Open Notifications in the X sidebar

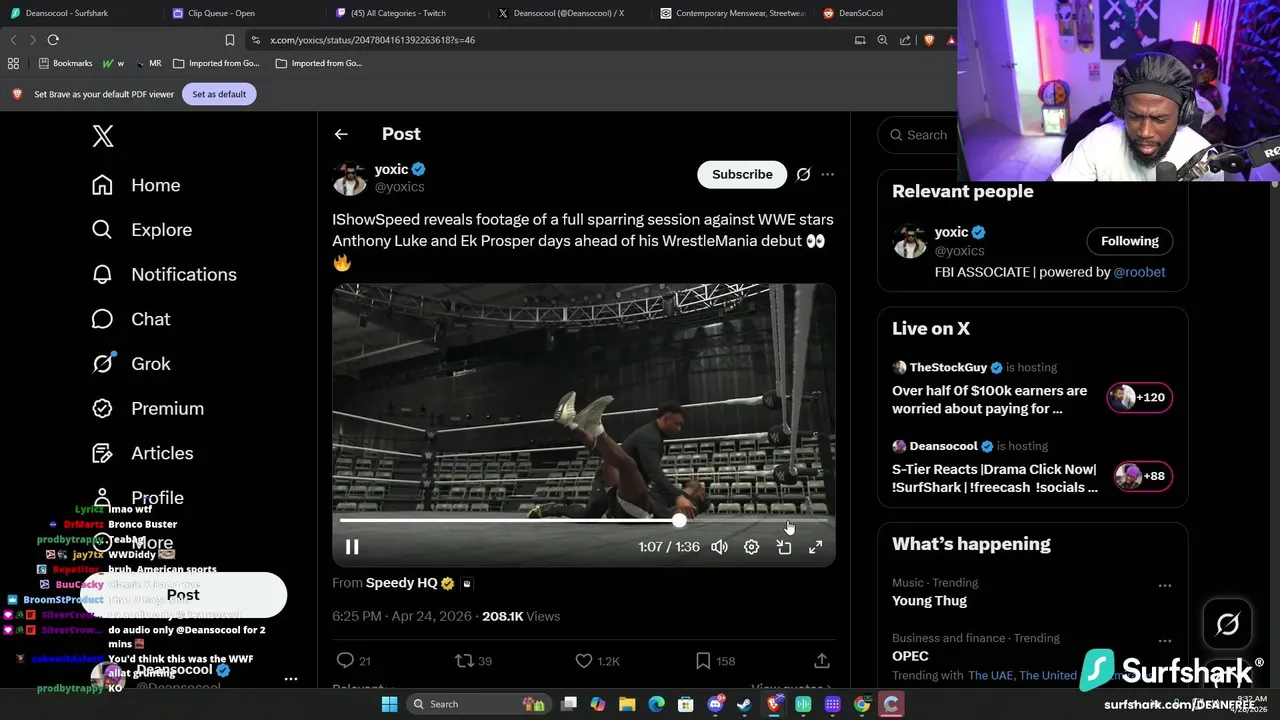(164, 274)
